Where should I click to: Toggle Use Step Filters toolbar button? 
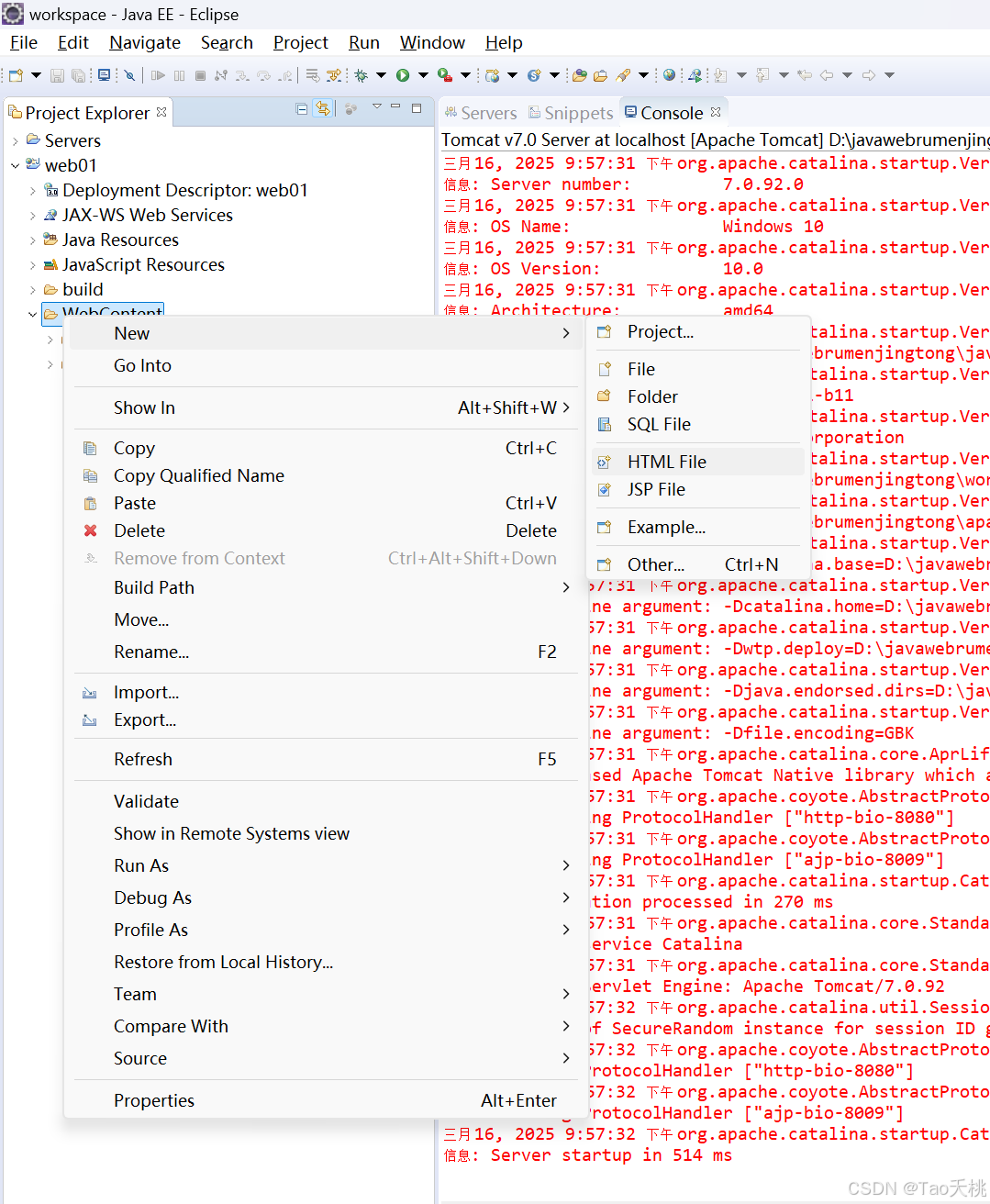pos(334,75)
